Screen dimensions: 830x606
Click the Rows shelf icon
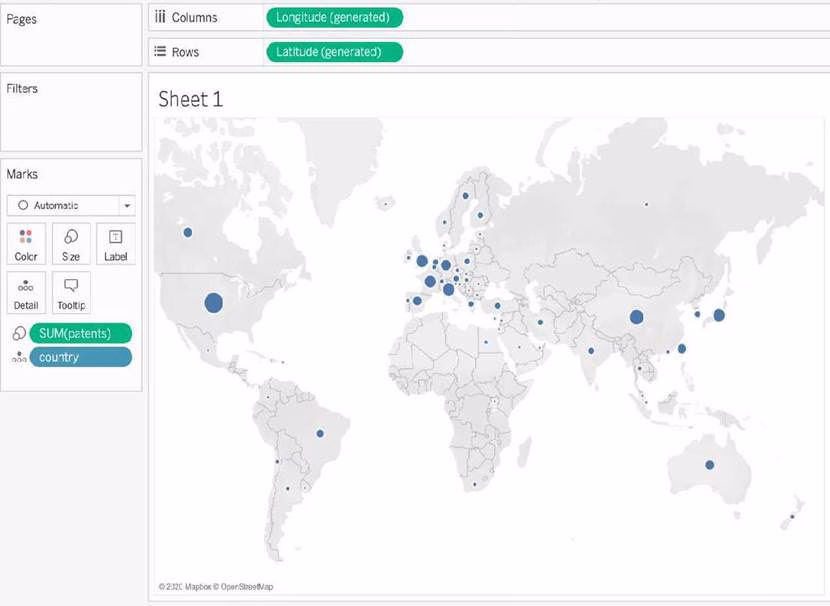click(x=159, y=51)
